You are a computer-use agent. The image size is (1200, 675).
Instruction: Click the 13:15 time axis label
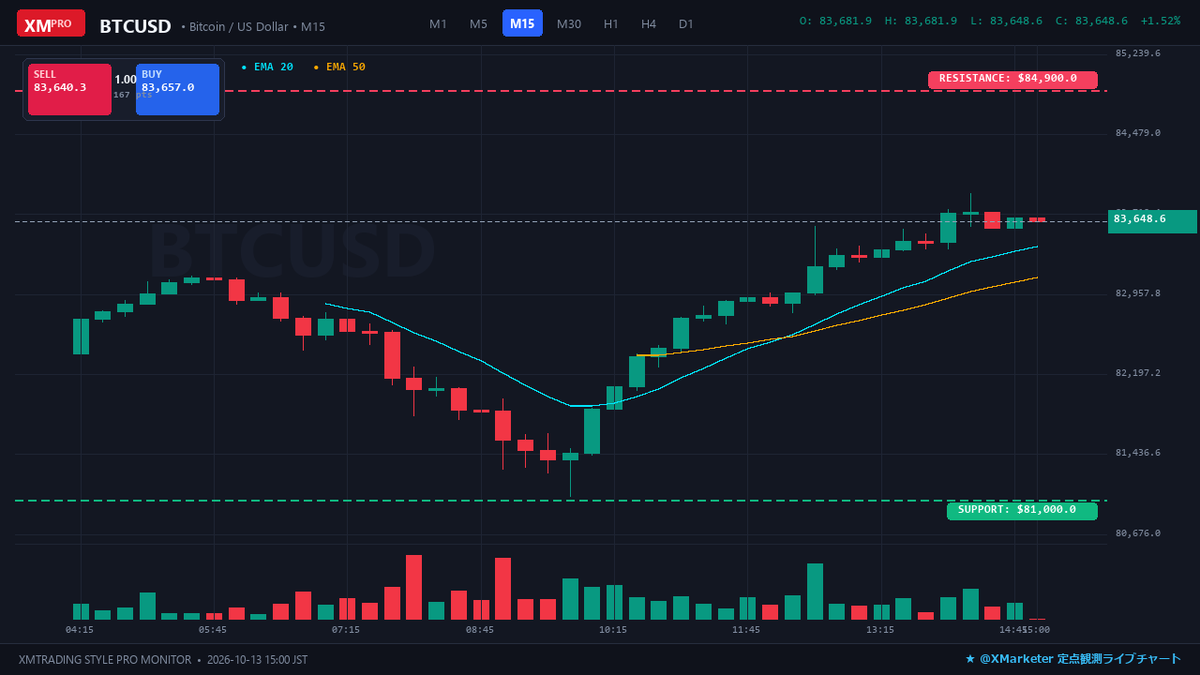click(x=880, y=630)
